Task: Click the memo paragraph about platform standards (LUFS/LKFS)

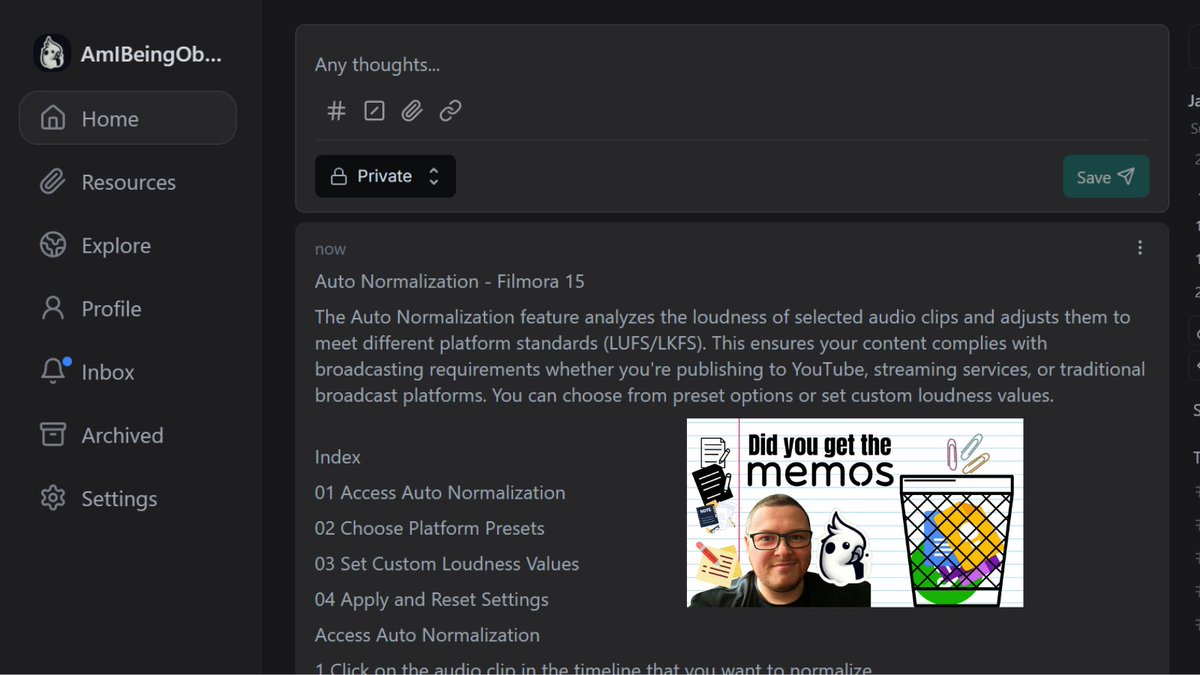Action: point(730,356)
